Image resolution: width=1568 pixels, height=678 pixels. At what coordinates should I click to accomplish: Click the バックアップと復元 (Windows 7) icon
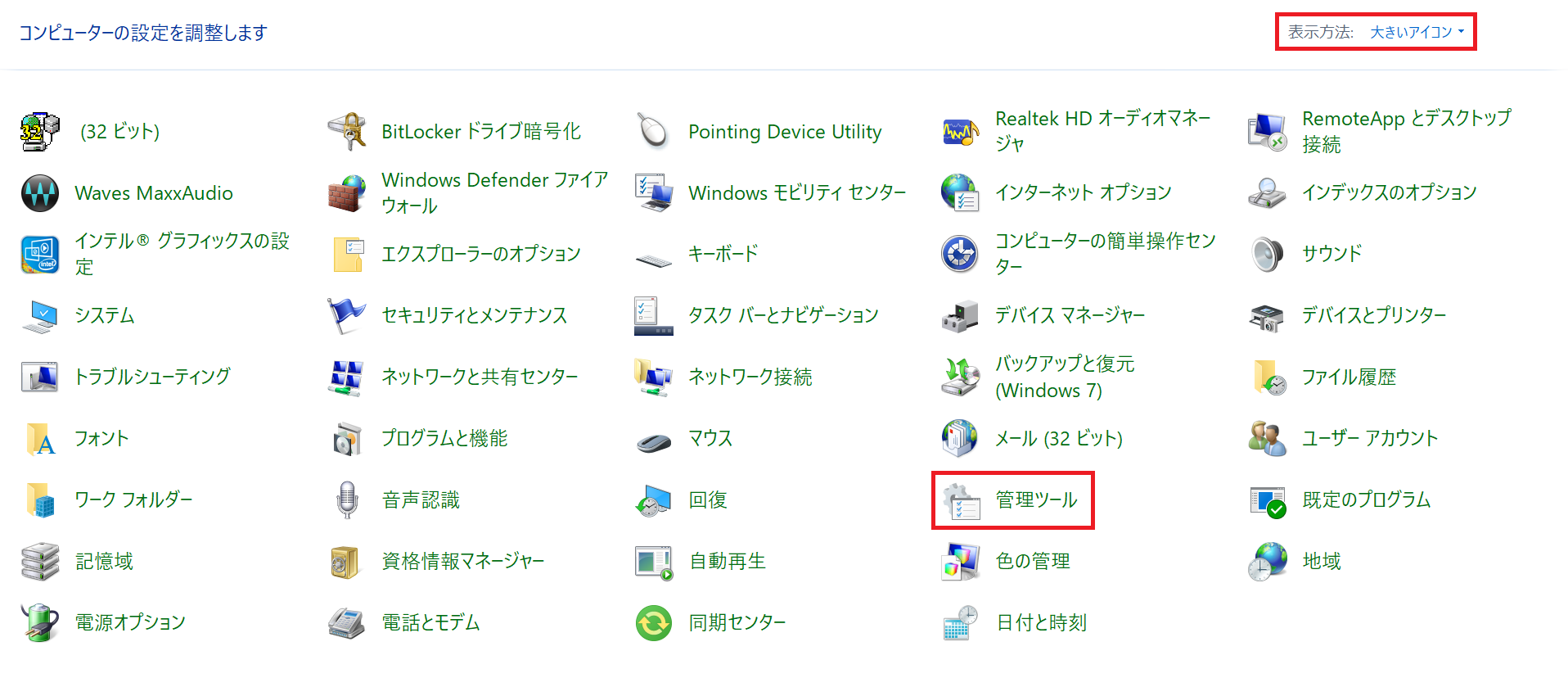(961, 377)
